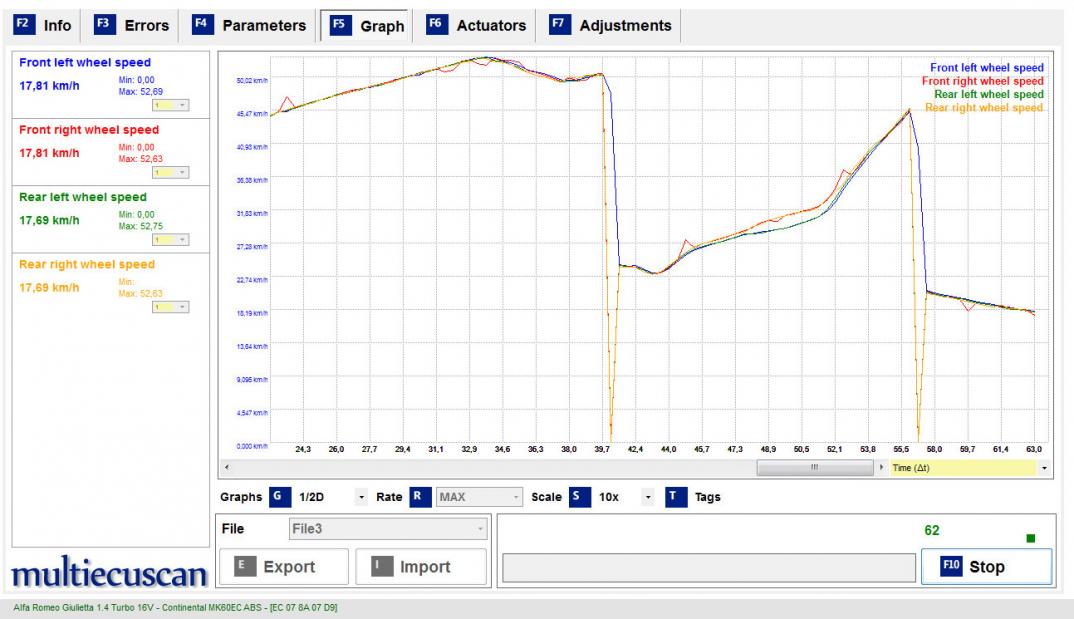
Task: Click the empty status progress bar
Action: (709, 568)
